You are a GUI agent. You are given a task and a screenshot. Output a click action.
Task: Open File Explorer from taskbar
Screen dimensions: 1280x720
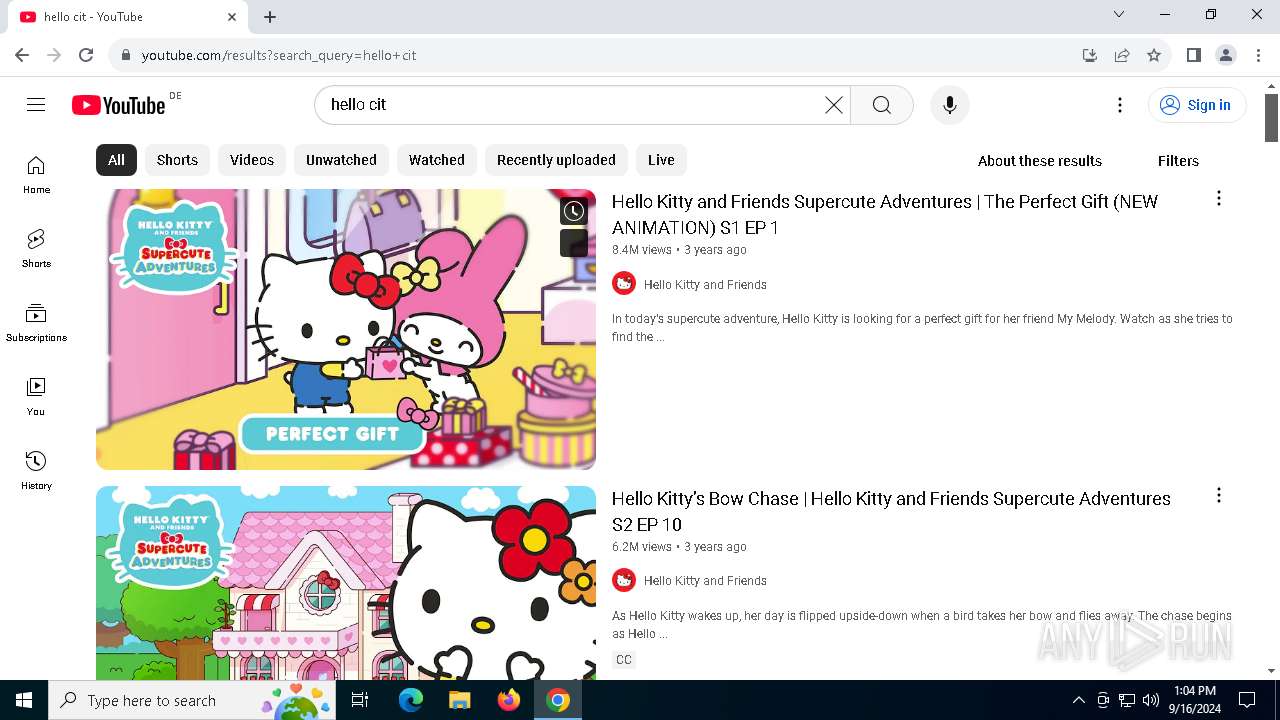point(460,700)
